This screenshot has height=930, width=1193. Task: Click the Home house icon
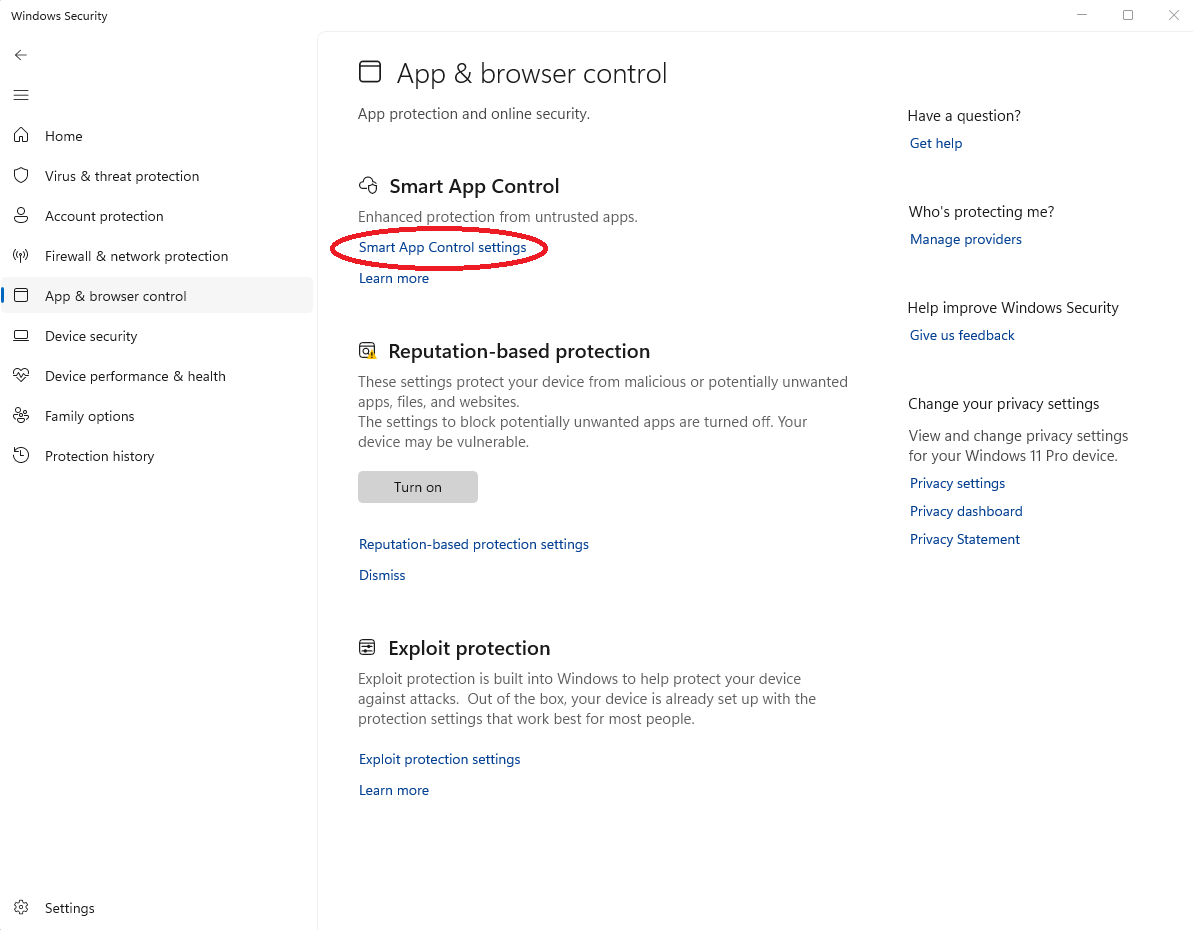coord(21,136)
